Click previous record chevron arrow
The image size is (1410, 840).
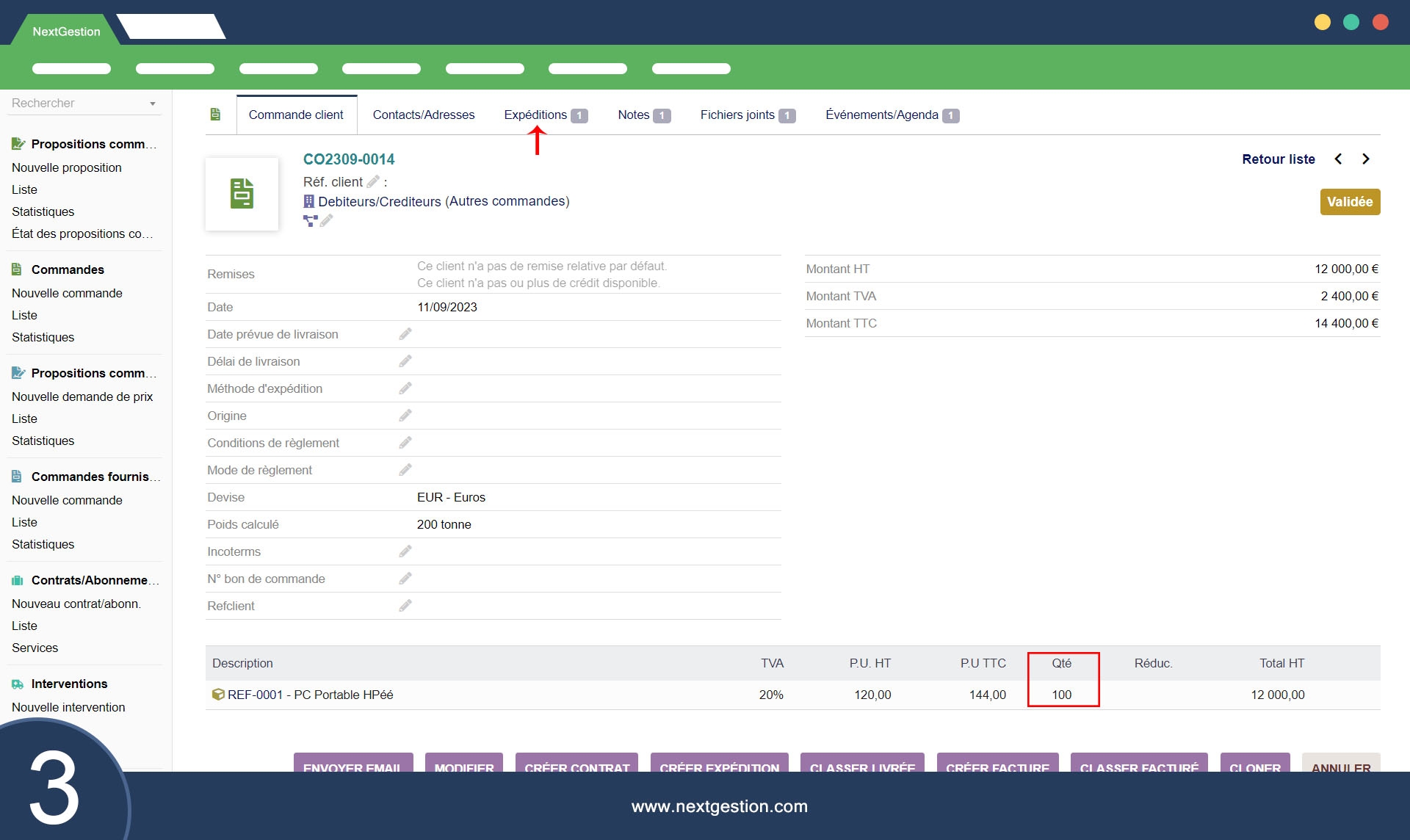click(1338, 159)
